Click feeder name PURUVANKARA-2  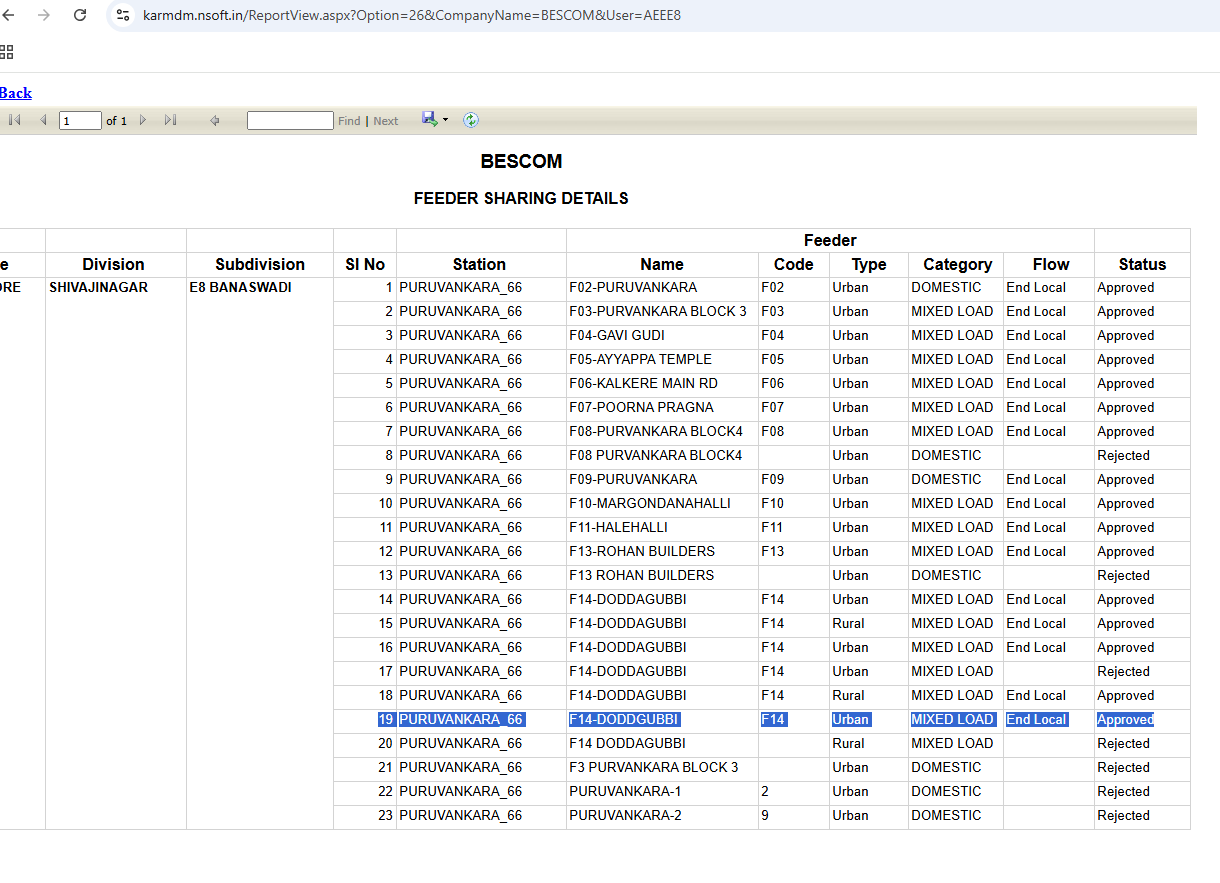coord(625,816)
